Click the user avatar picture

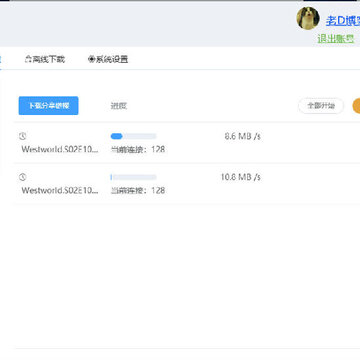[x=308, y=18]
